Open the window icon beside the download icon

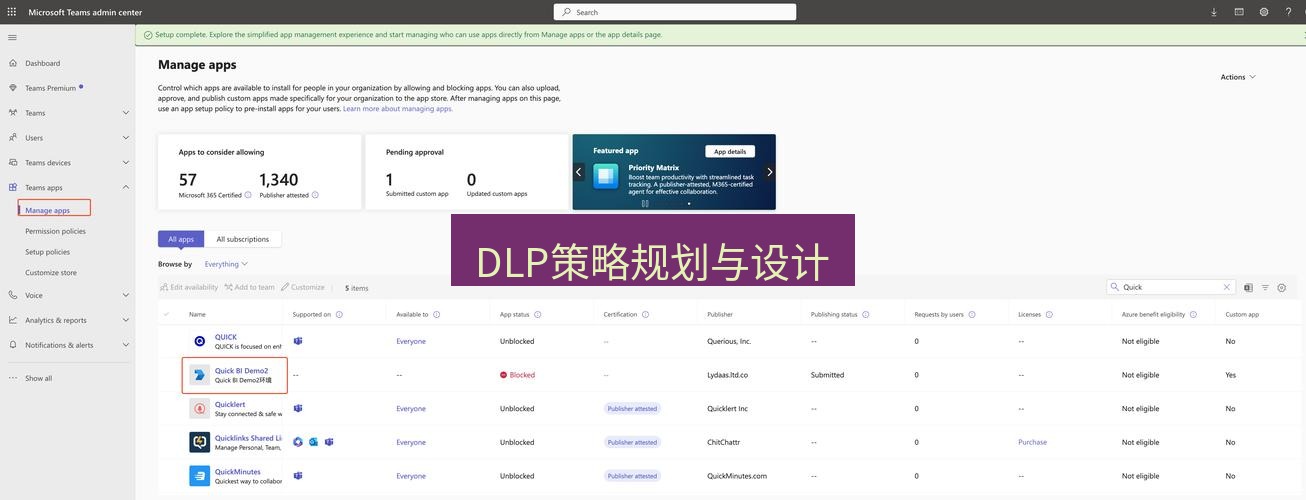1239,12
